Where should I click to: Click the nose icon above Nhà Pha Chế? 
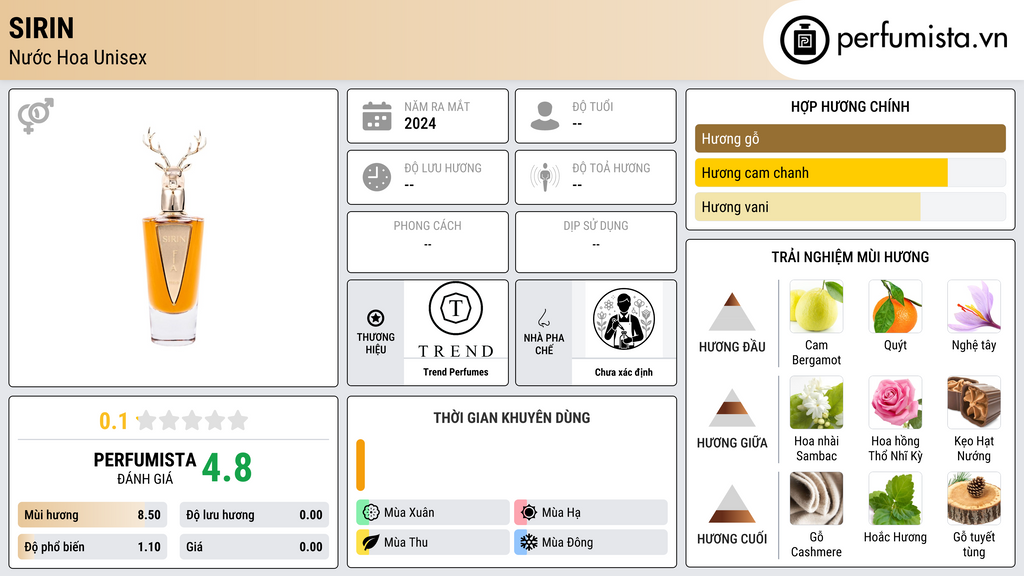[x=543, y=318]
